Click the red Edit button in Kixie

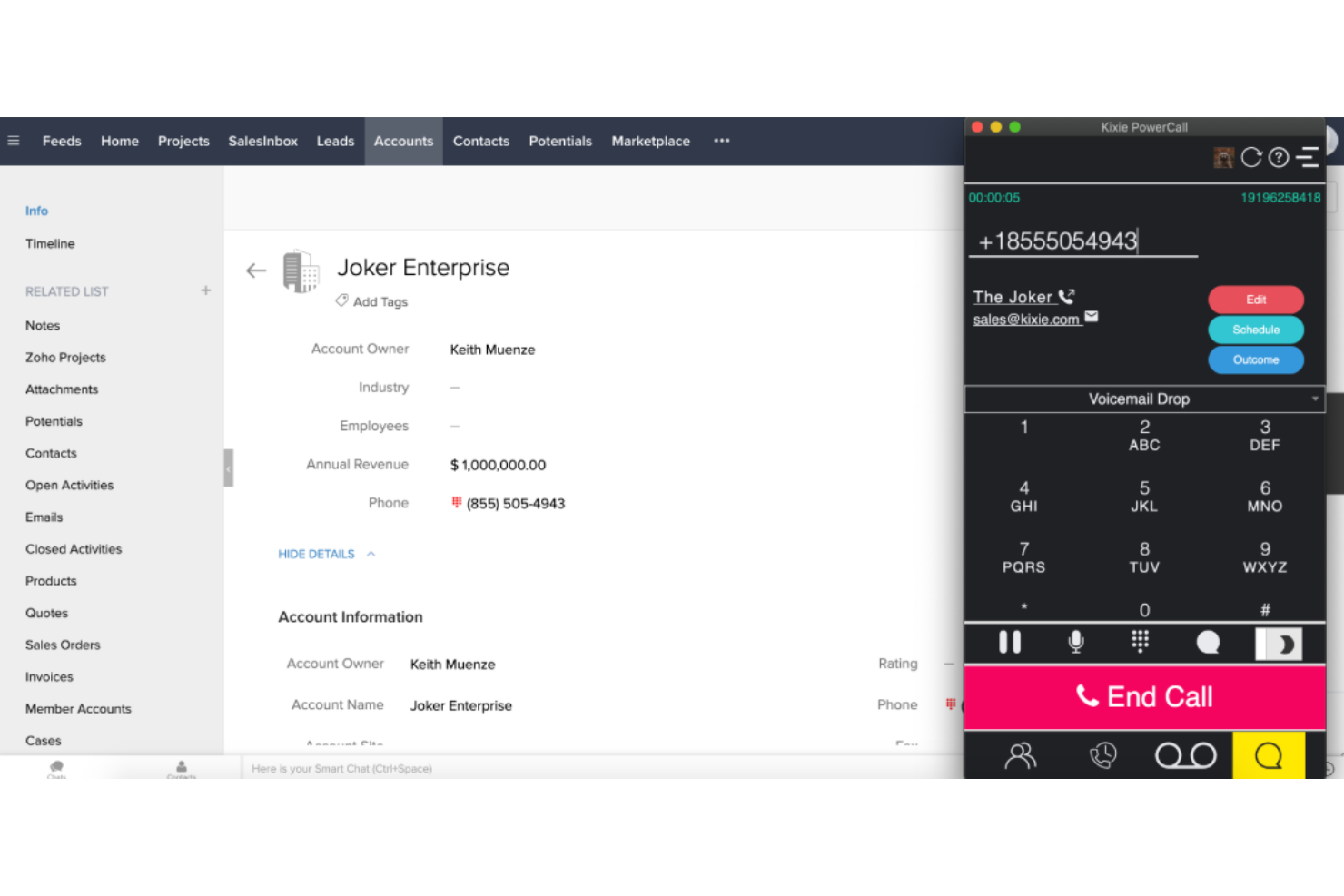click(1256, 300)
